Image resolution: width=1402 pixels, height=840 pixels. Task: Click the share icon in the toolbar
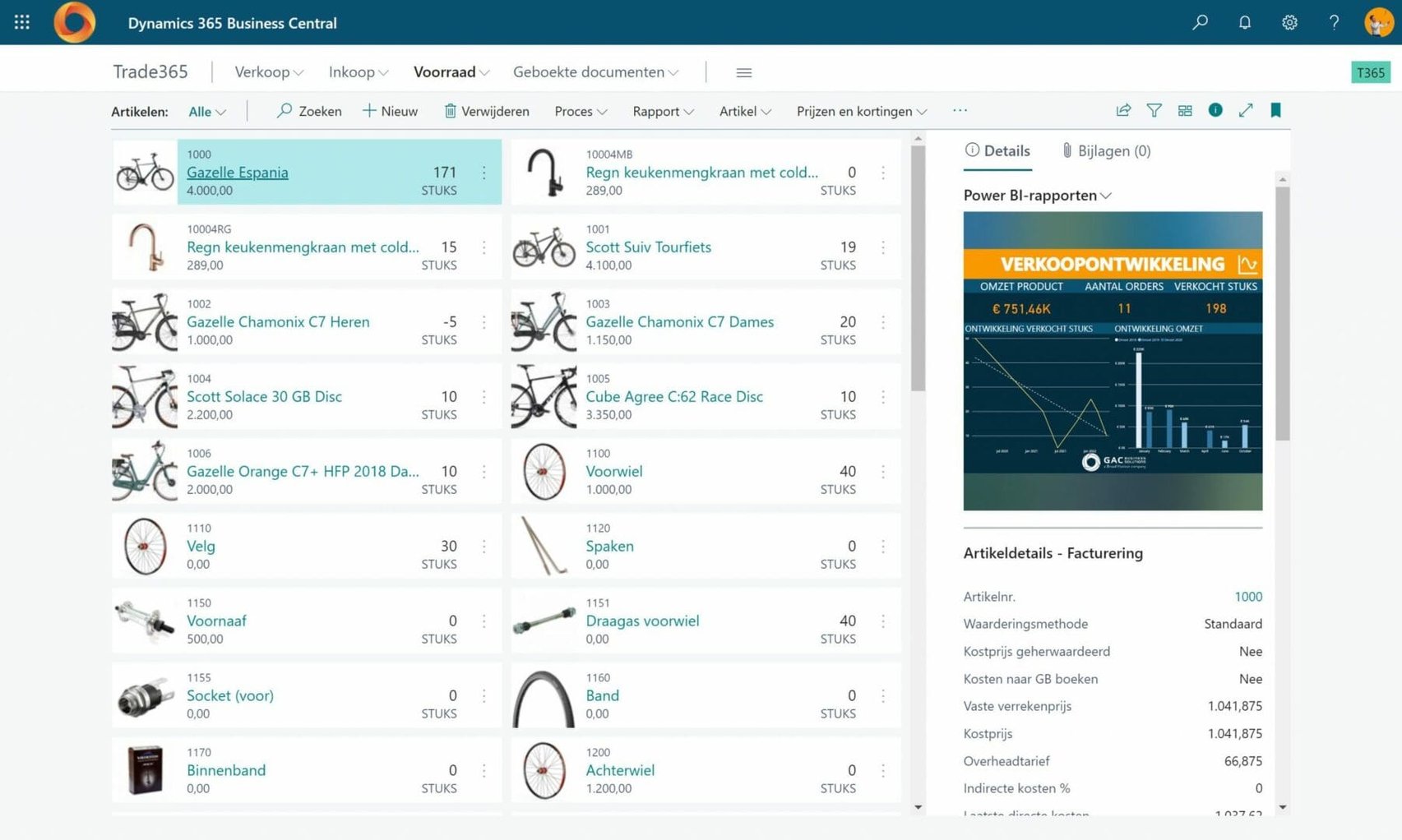click(1123, 110)
